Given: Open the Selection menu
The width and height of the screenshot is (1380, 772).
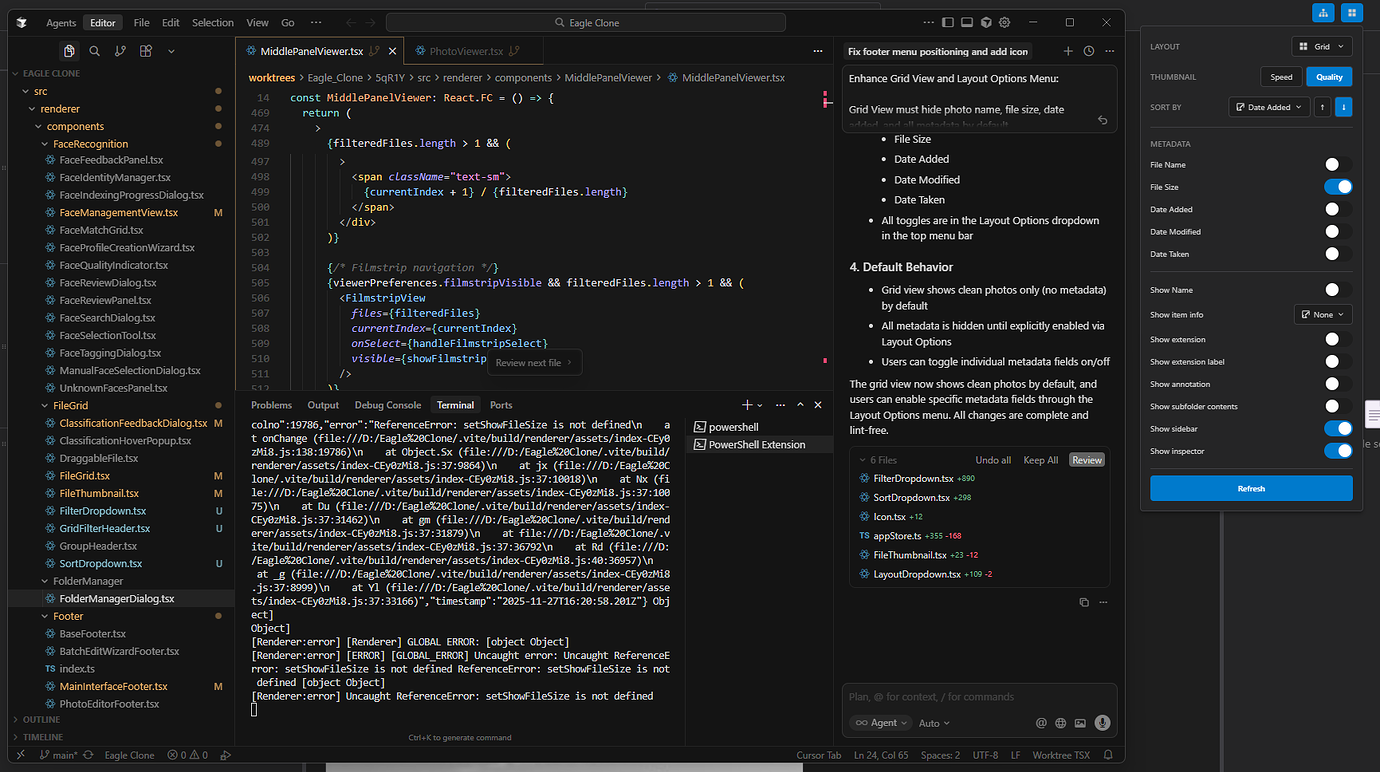Looking at the screenshot, I should point(212,22).
